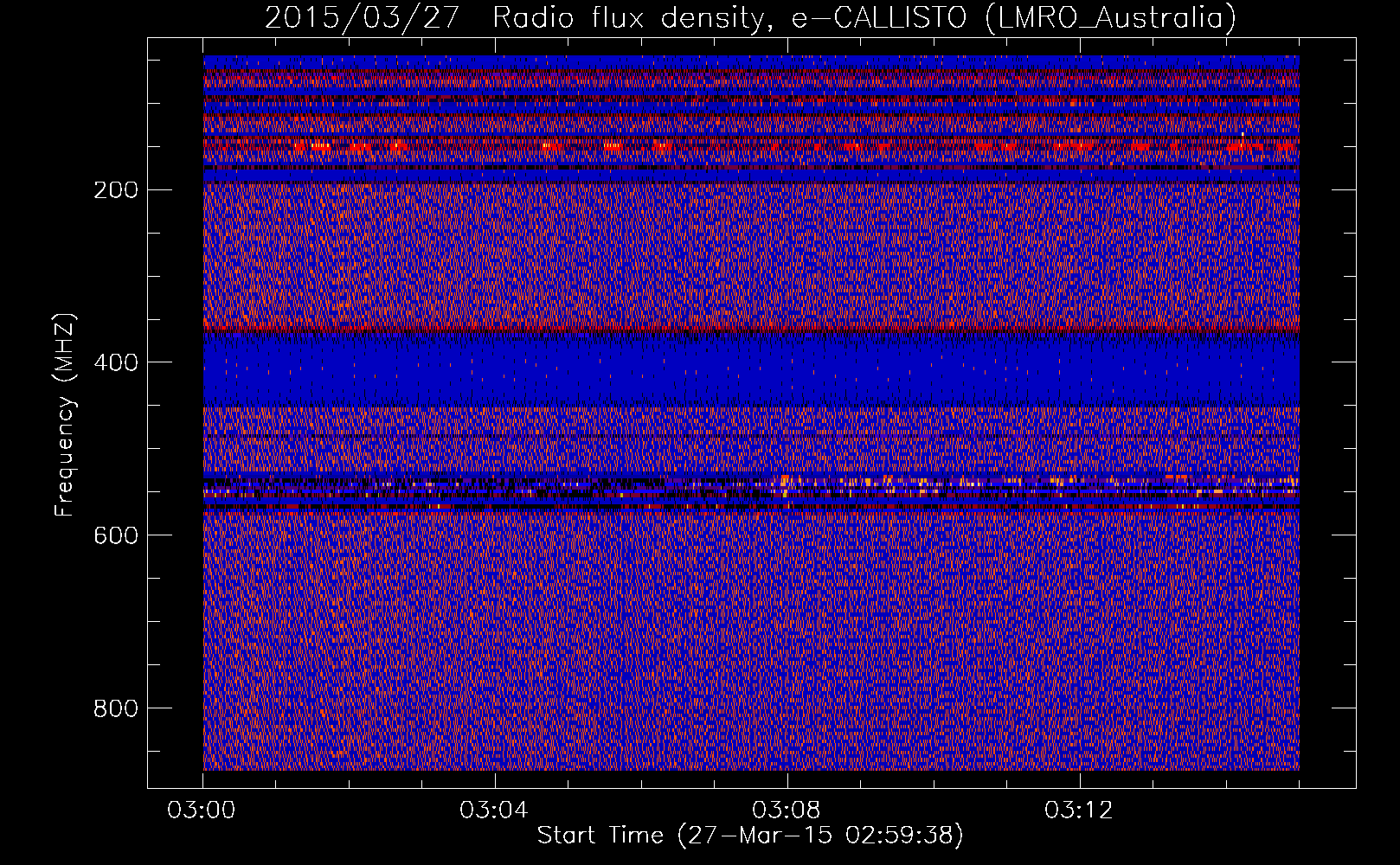Click the date '2015/03/27' in the title

pos(362,17)
